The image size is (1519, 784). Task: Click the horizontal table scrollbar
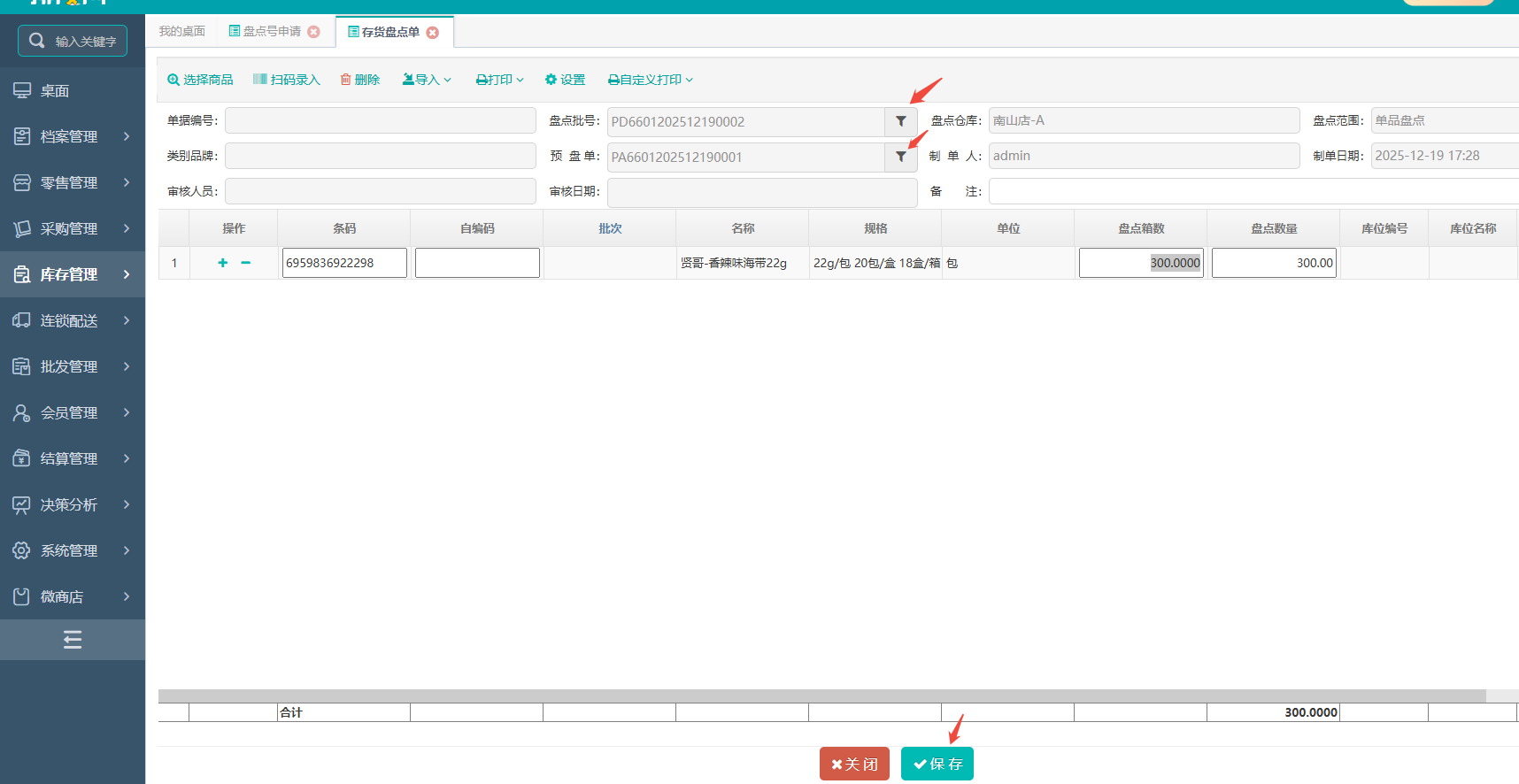(821, 696)
